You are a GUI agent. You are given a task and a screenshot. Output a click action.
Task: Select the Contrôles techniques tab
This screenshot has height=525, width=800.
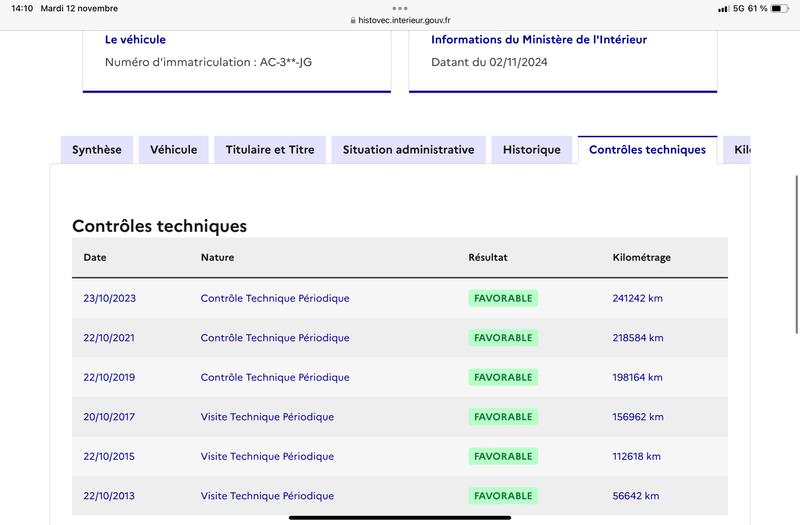tap(647, 149)
